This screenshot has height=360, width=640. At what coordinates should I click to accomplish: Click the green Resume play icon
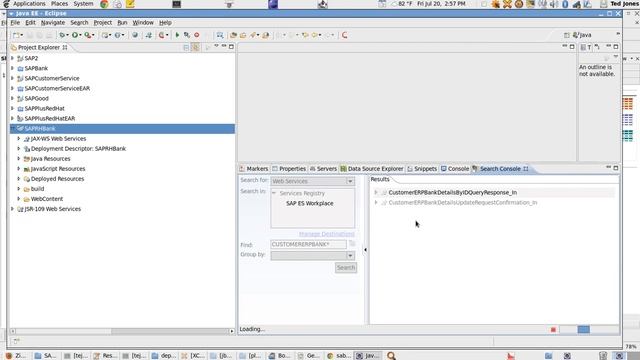177,35
